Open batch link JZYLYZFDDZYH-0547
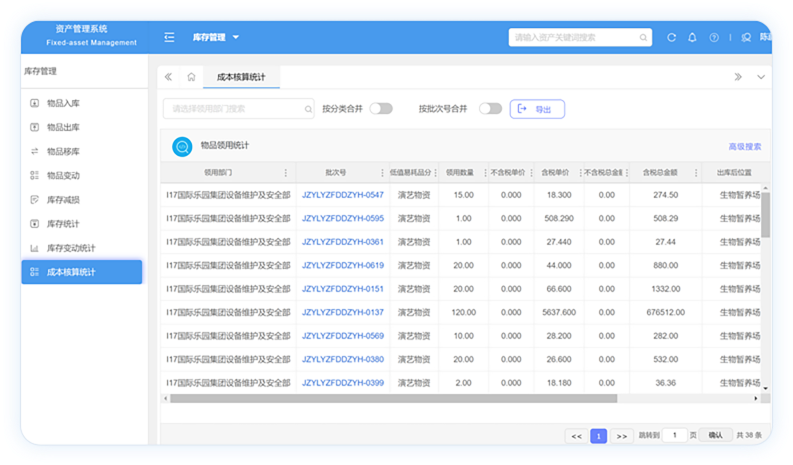Viewport: 793px width, 465px height. 343,195
